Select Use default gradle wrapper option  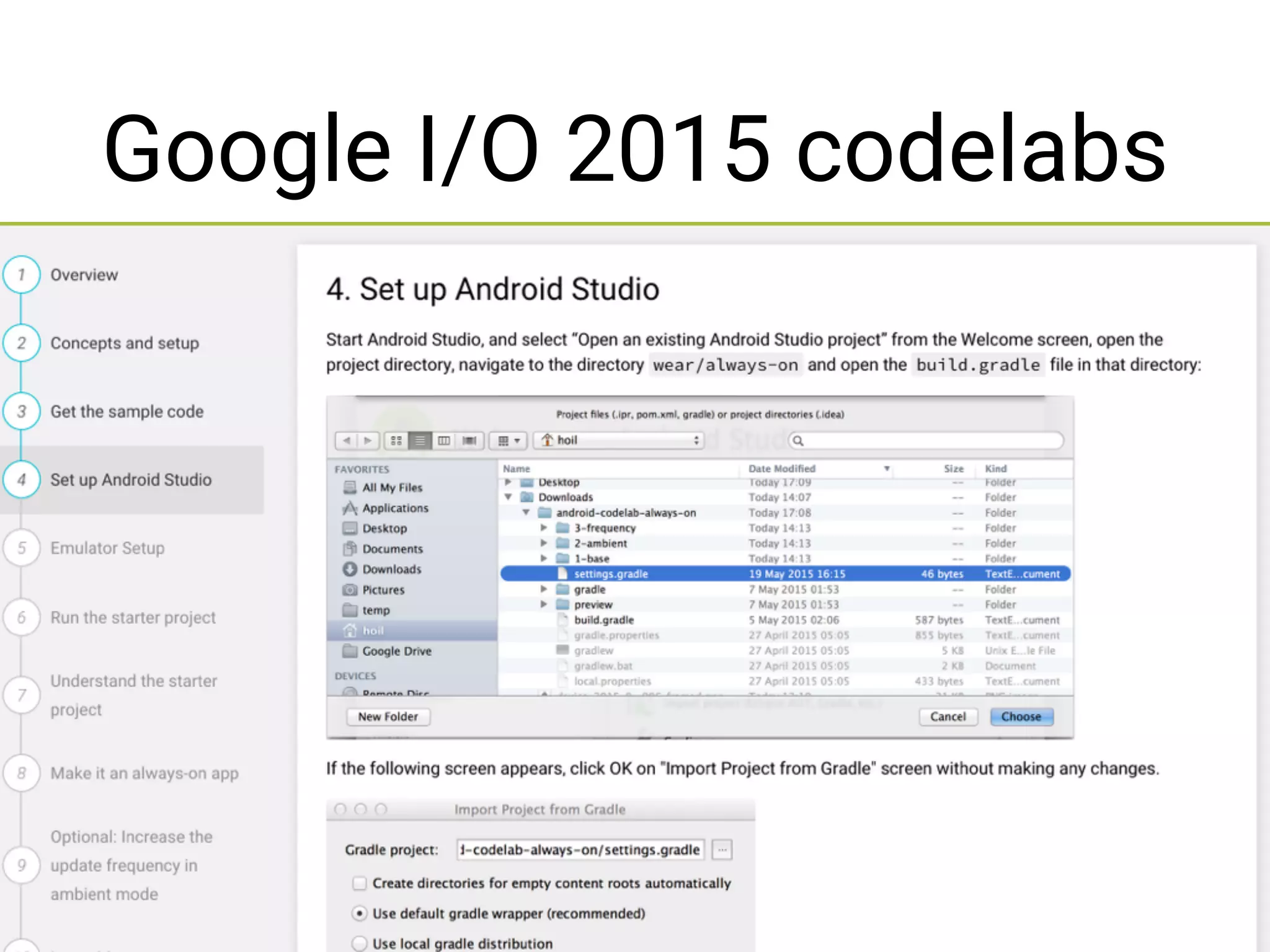(360, 913)
